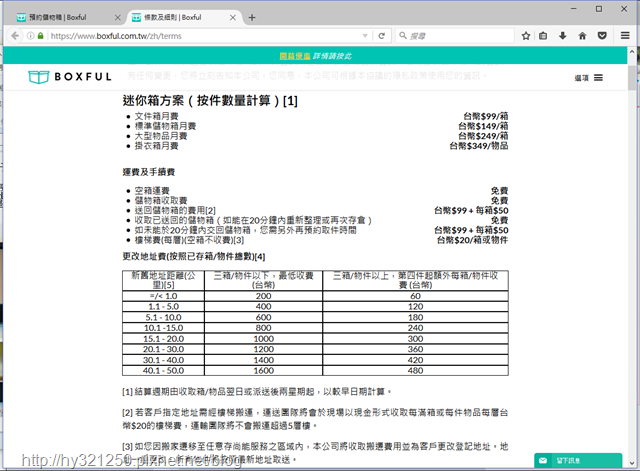Select the 台幣$20/箱或物件 price text

(473, 240)
